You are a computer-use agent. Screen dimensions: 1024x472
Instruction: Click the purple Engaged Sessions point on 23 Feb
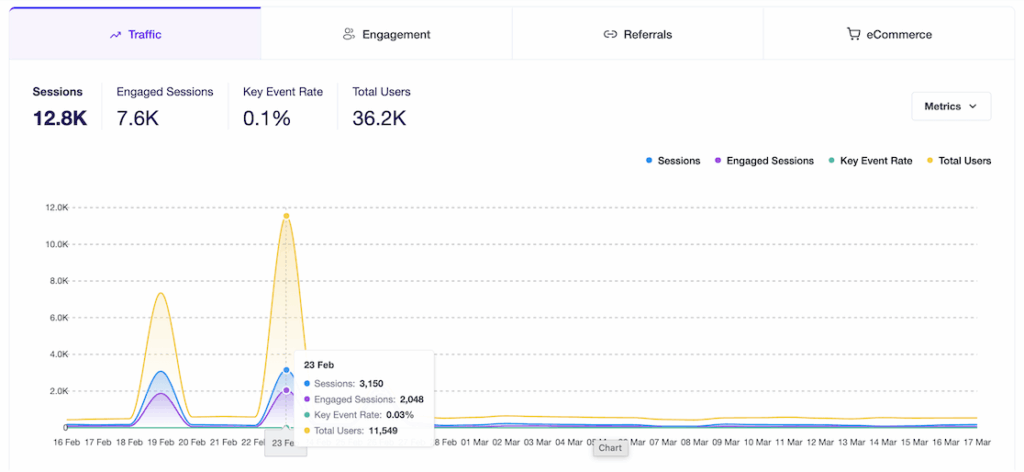[286, 390]
